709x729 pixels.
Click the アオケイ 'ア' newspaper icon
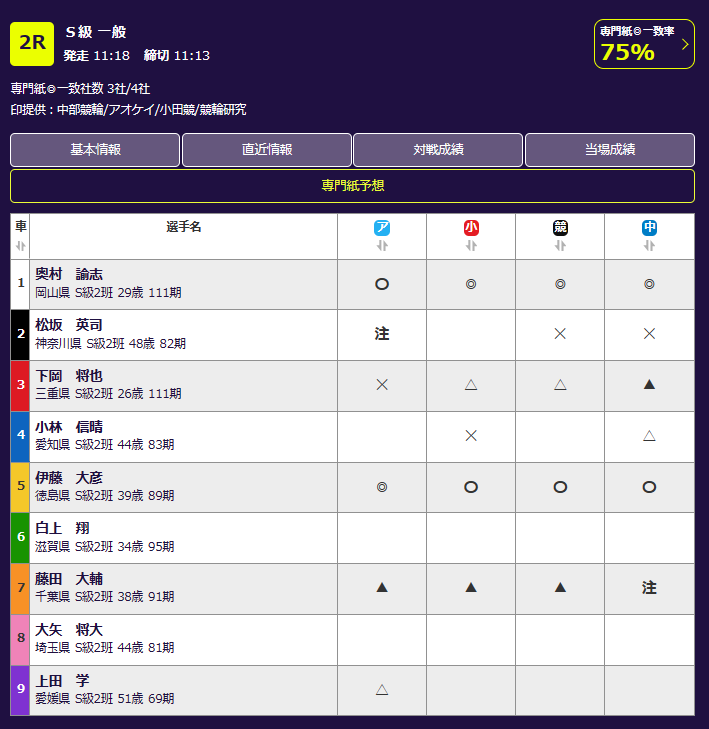381,228
